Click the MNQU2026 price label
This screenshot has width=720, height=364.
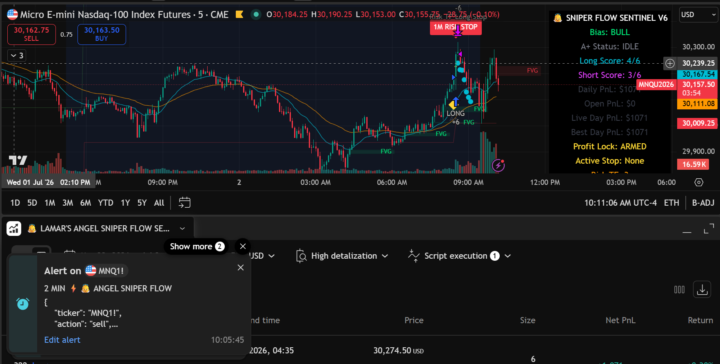tap(656, 84)
